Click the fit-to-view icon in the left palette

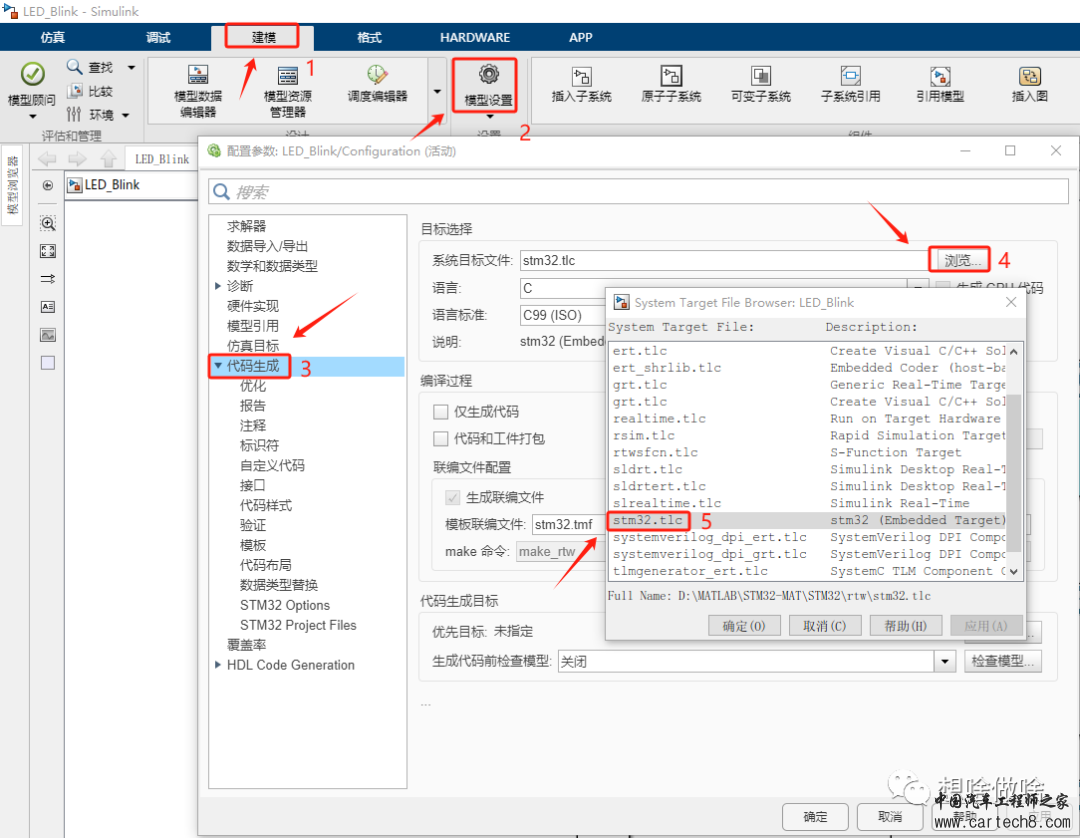click(48, 251)
